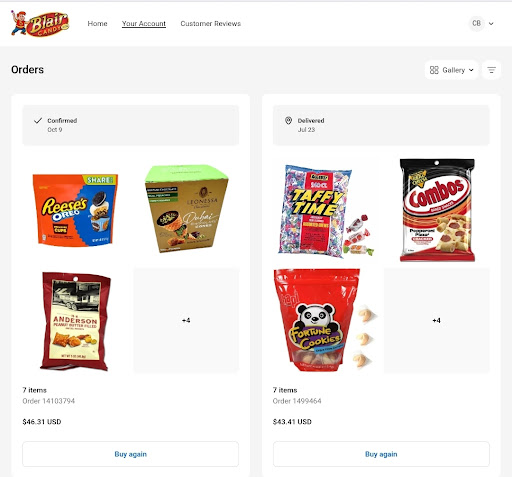Click the Gallery grid view icon
The width and height of the screenshot is (512, 477).
click(434, 70)
